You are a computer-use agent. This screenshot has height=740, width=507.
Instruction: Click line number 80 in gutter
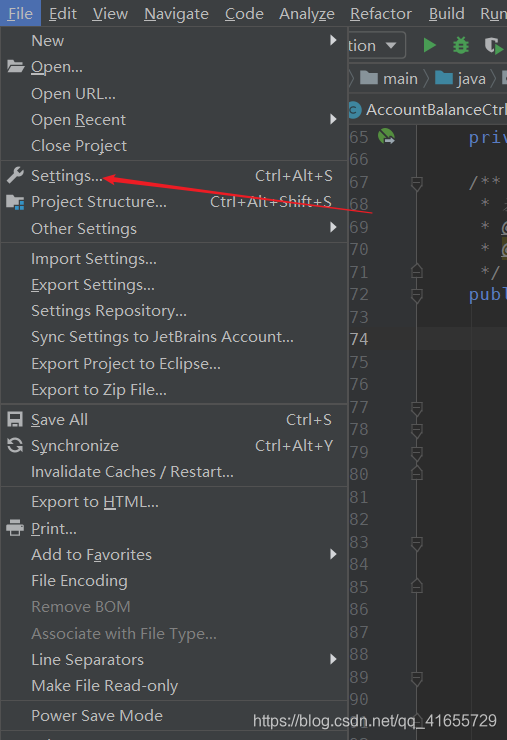coord(359,474)
